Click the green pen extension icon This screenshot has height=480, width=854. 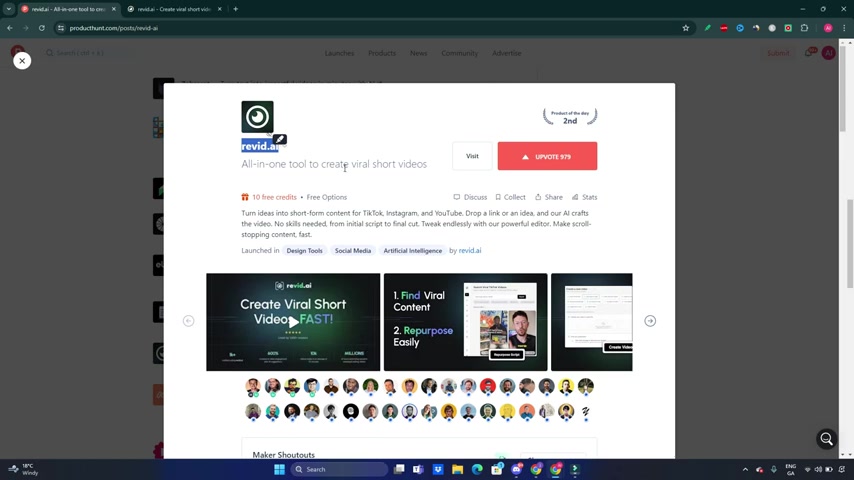[707, 28]
